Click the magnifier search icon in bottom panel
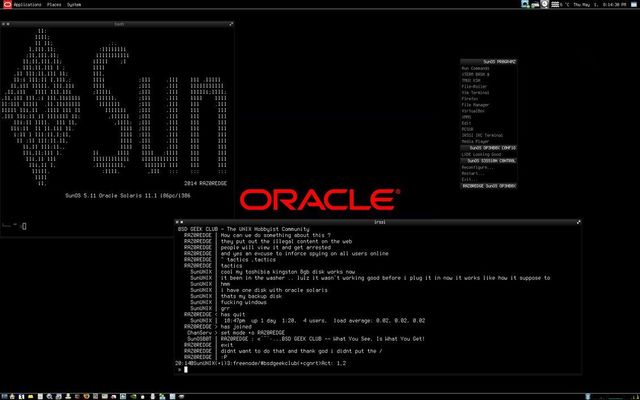640x400 pixels. (49, 396)
